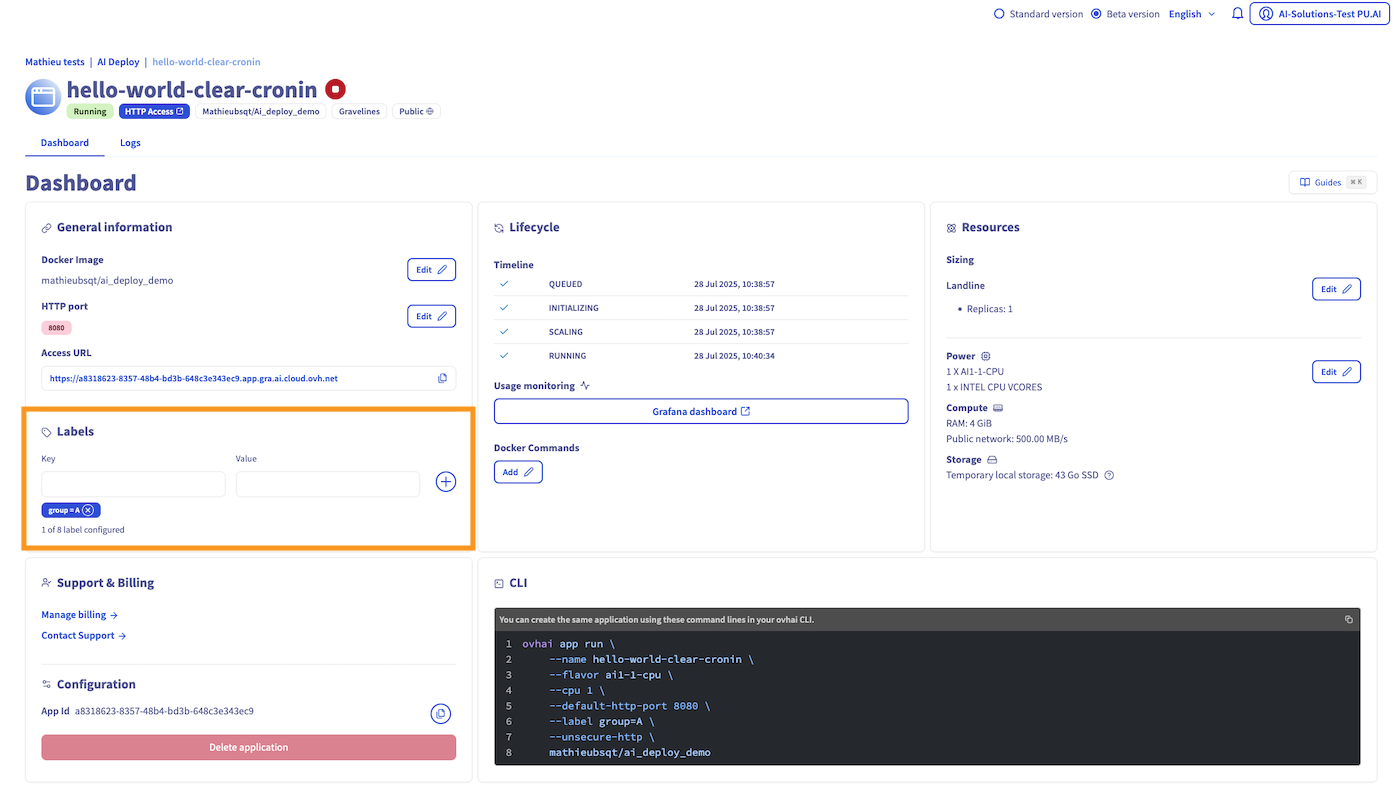Open the English language dropdown
The width and height of the screenshot is (1400, 803).
(1191, 13)
